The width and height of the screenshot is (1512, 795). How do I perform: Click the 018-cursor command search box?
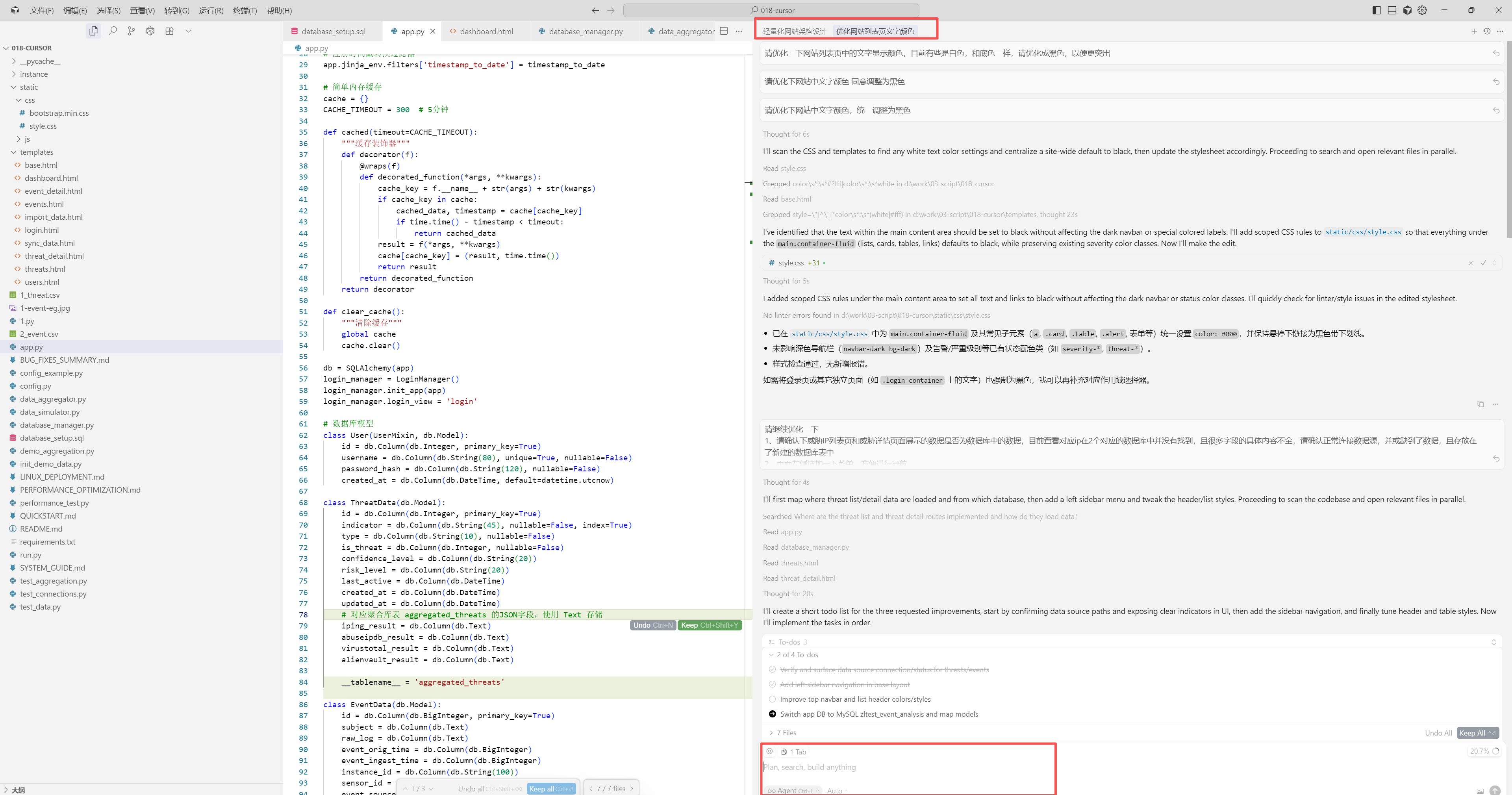click(771, 11)
